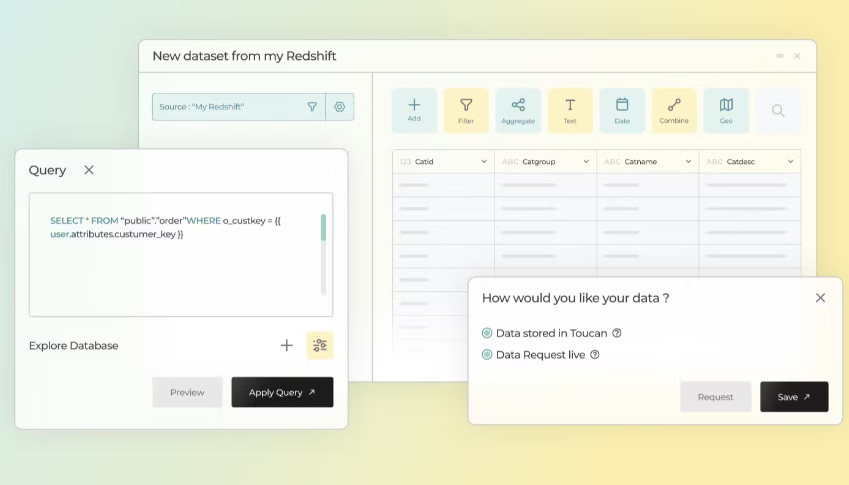Select the Data Request live option
Viewport: 849px width, 485px height.
tap(487, 354)
